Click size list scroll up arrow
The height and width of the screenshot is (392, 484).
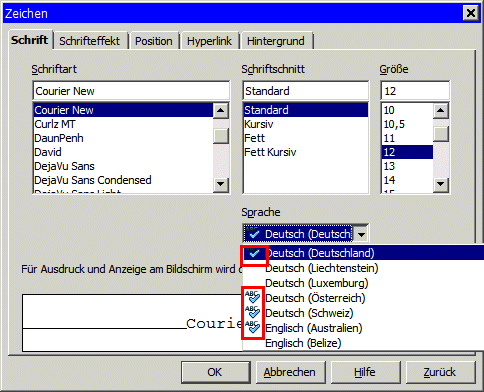441,111
